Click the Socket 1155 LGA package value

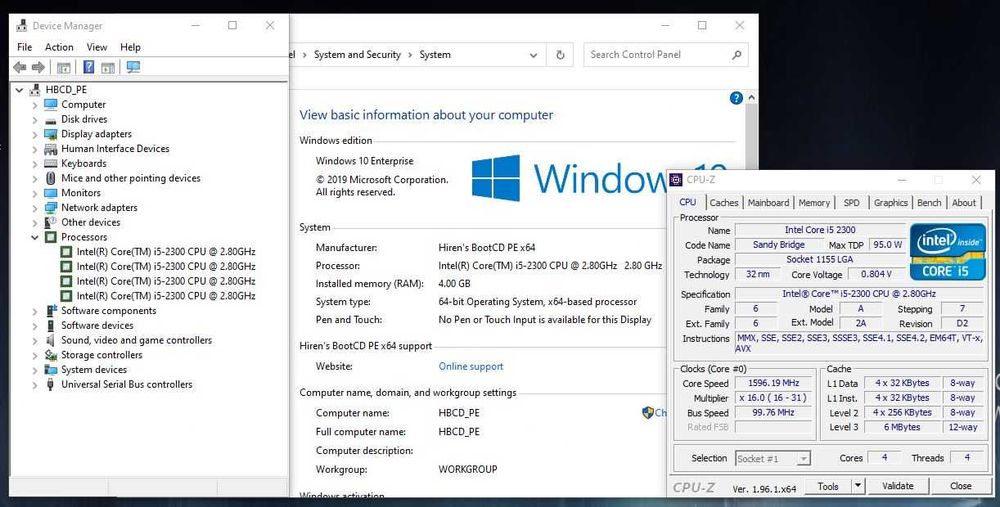click(x=820, y=260)
